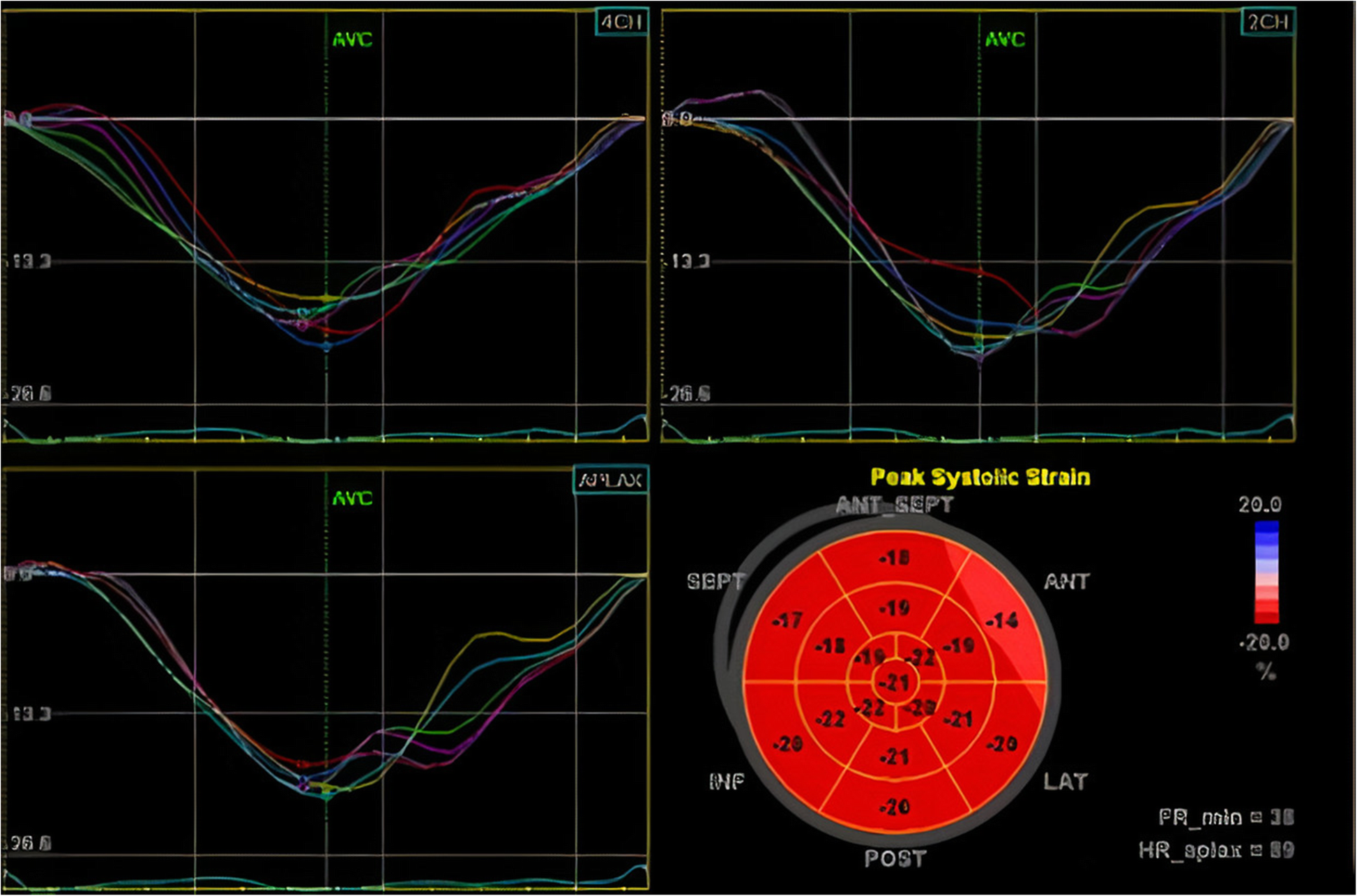Select the apical ring -19 segment
1357x896 pixels.
pos(870,656)
